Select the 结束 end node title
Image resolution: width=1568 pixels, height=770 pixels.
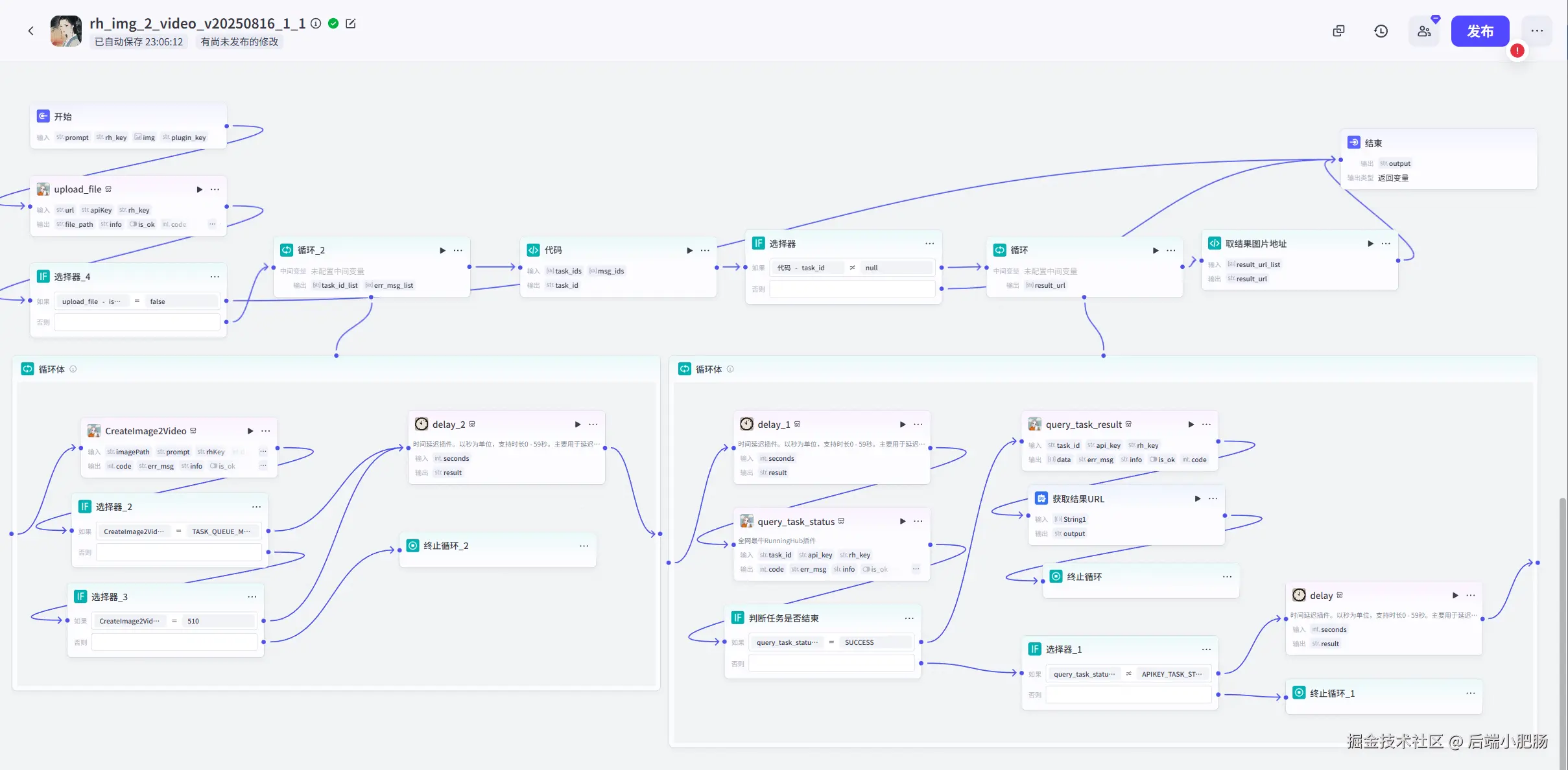tap(1373, 143)
